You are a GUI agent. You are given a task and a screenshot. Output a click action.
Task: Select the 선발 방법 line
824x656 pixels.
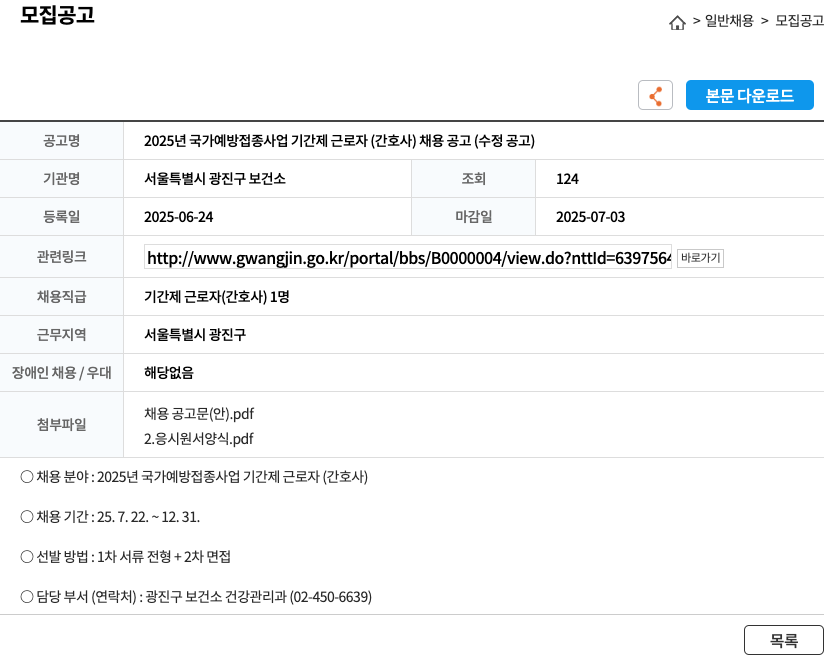click(125, 557)
